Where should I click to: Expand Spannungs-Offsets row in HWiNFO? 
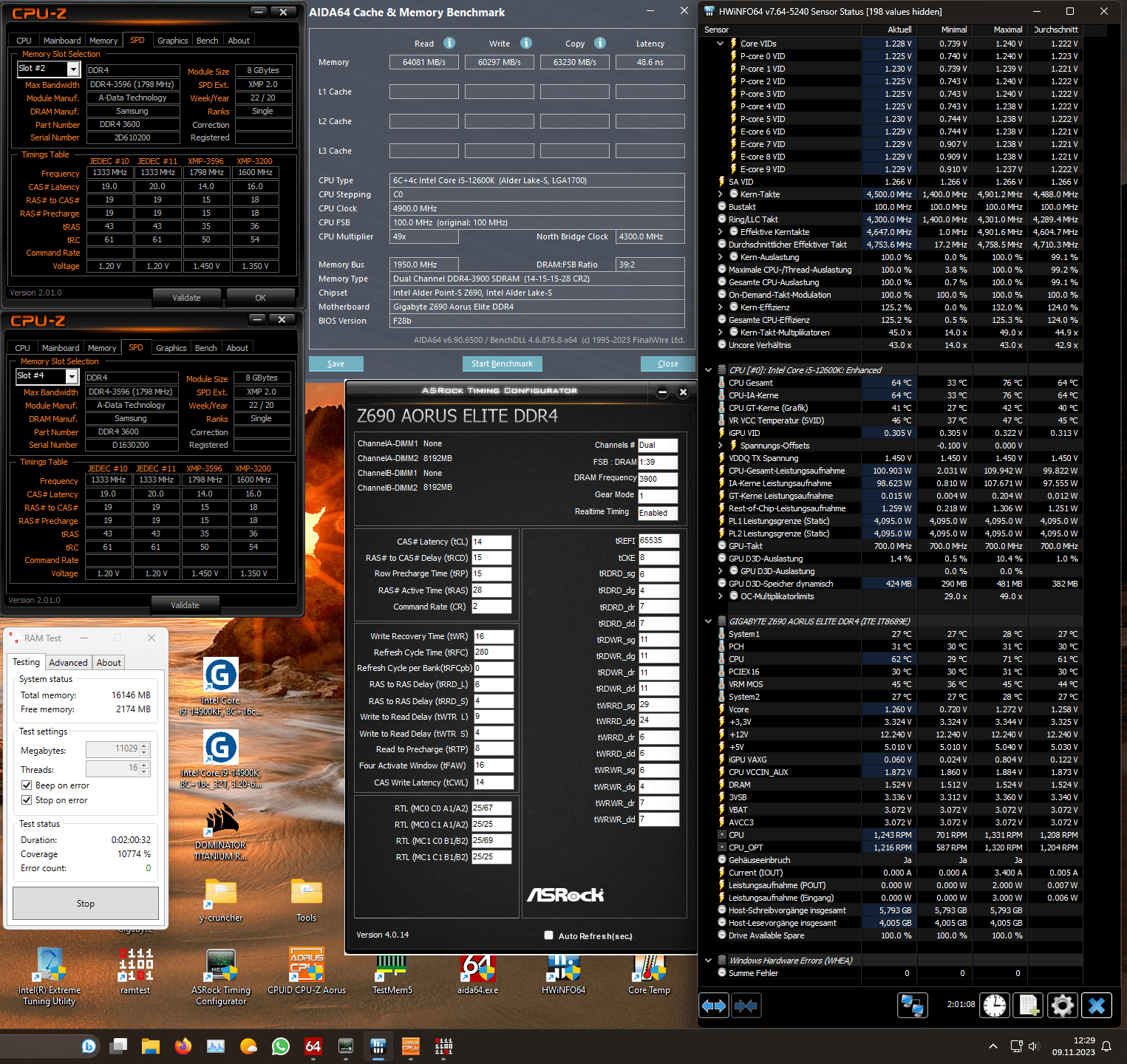(721, 446)
